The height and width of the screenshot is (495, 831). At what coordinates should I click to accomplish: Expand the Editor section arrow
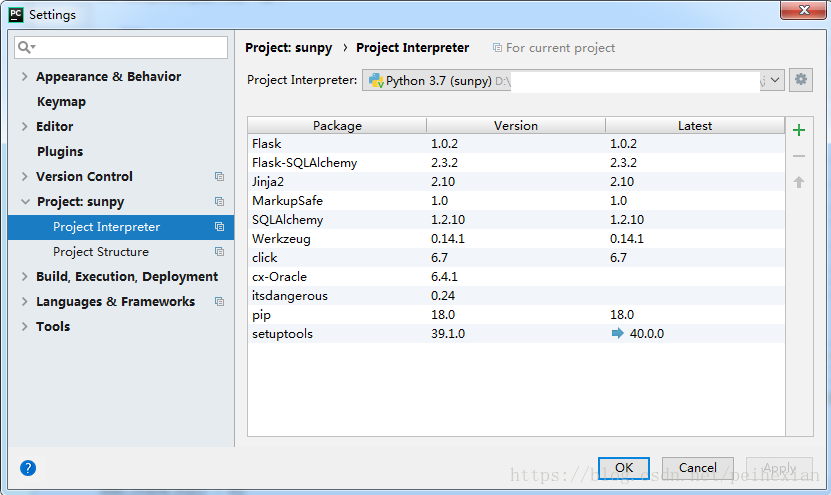coord(24,126)
